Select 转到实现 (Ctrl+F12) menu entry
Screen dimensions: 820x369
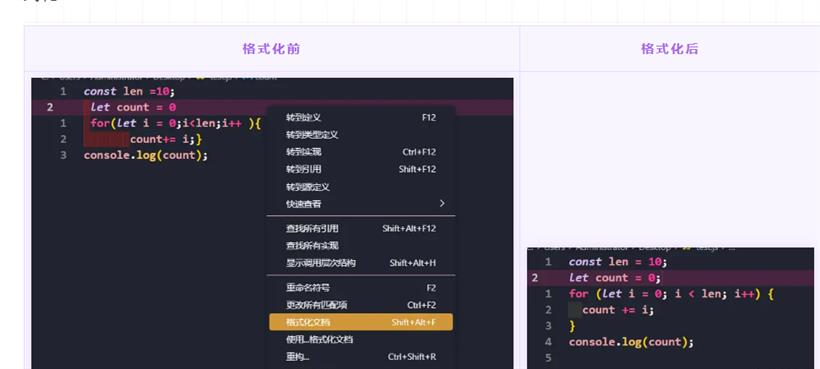361,152
